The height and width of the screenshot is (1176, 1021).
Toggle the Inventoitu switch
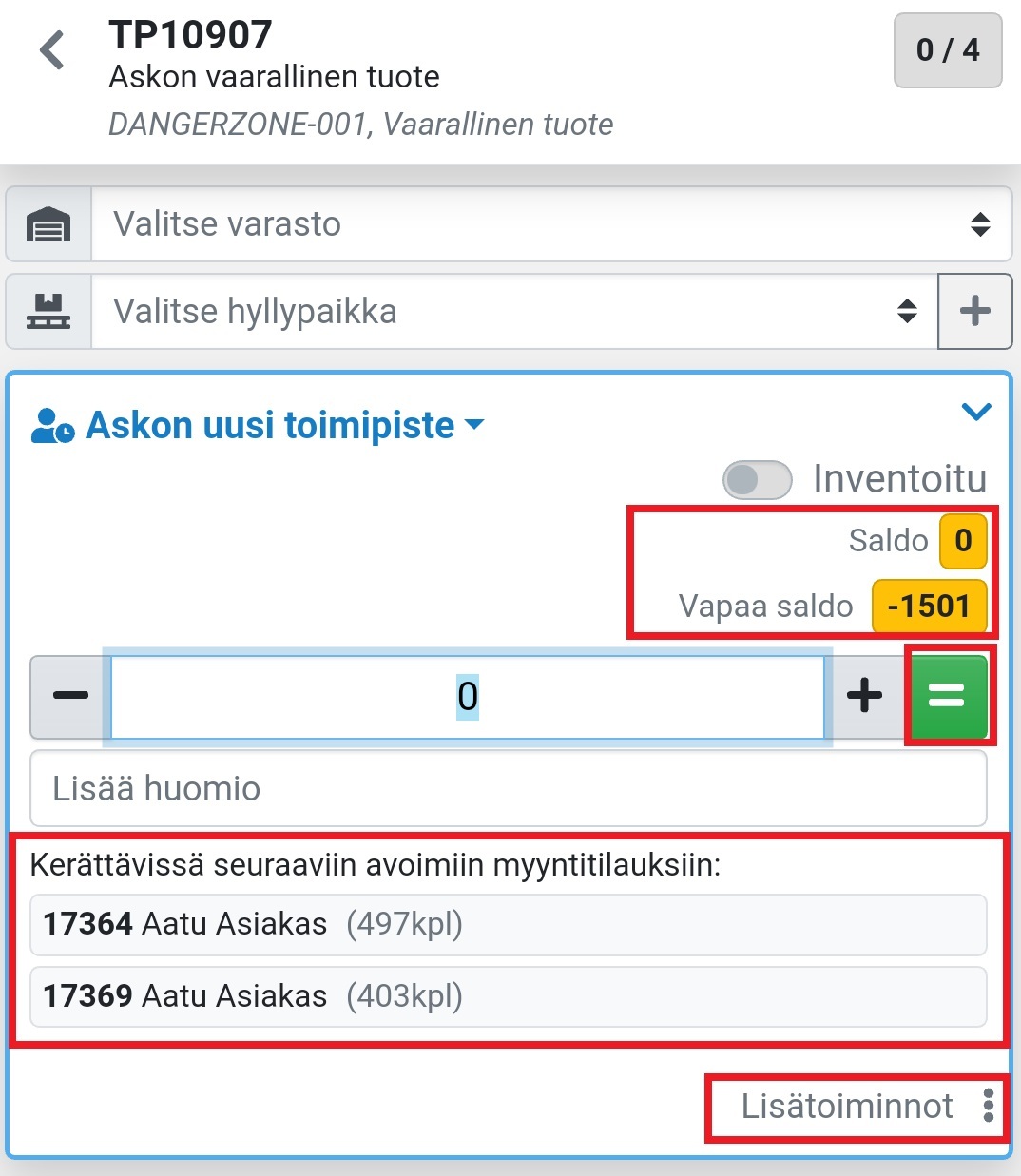(757, 480)
